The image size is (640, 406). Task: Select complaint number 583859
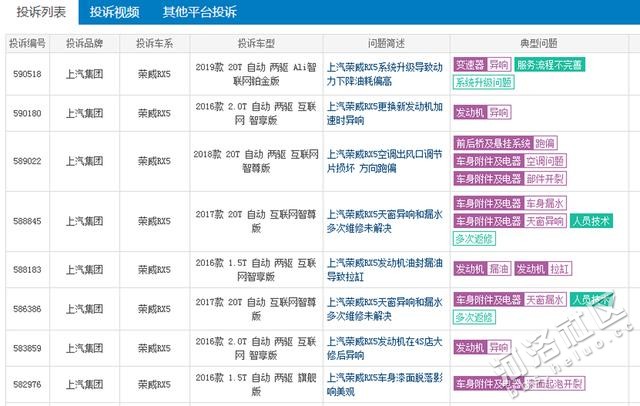[27, 348]
